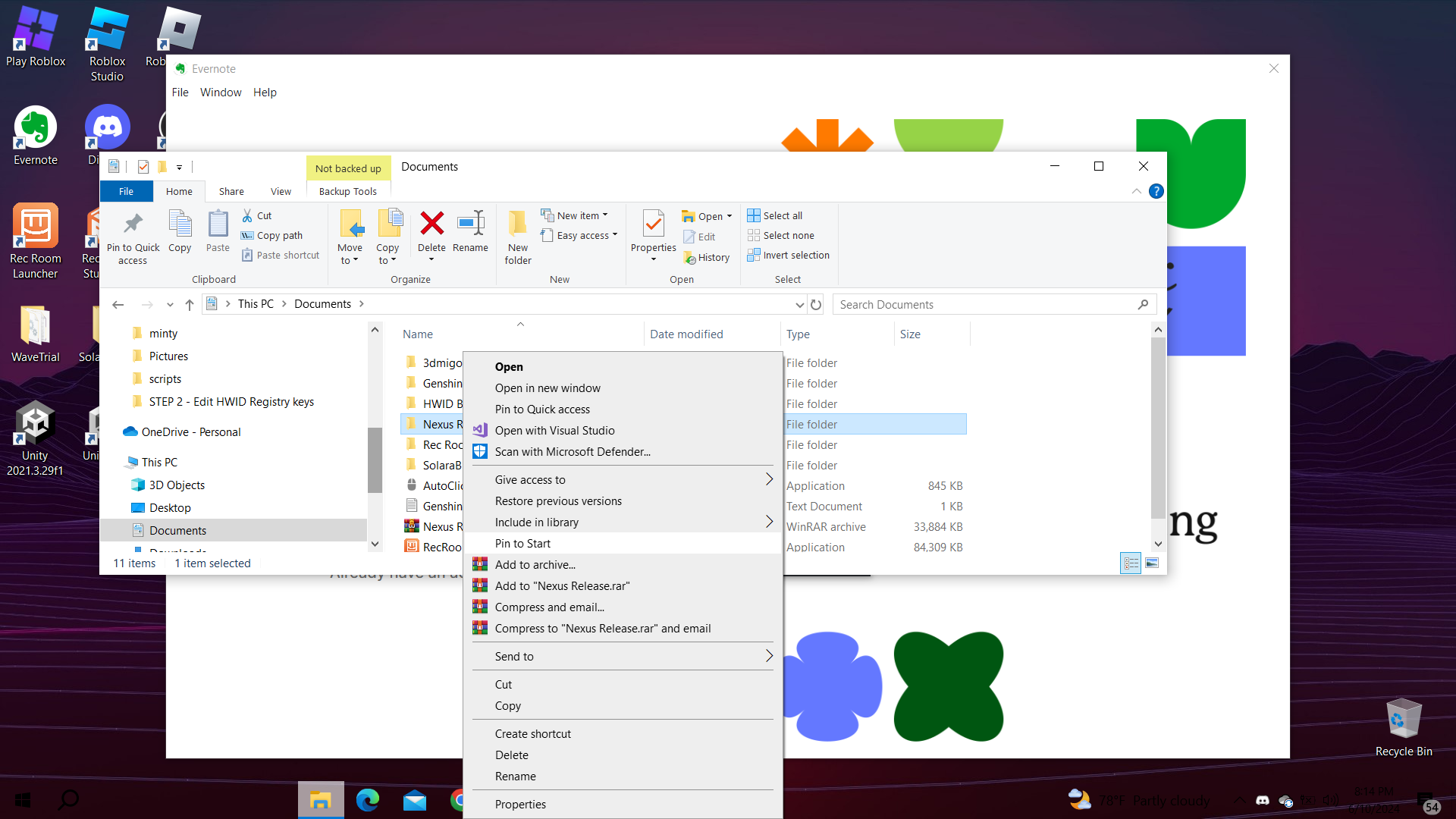The height and width of the screenshot is (819, 1456).
Task: Click the refresh icon beside address bar
Action: [816, 304]
